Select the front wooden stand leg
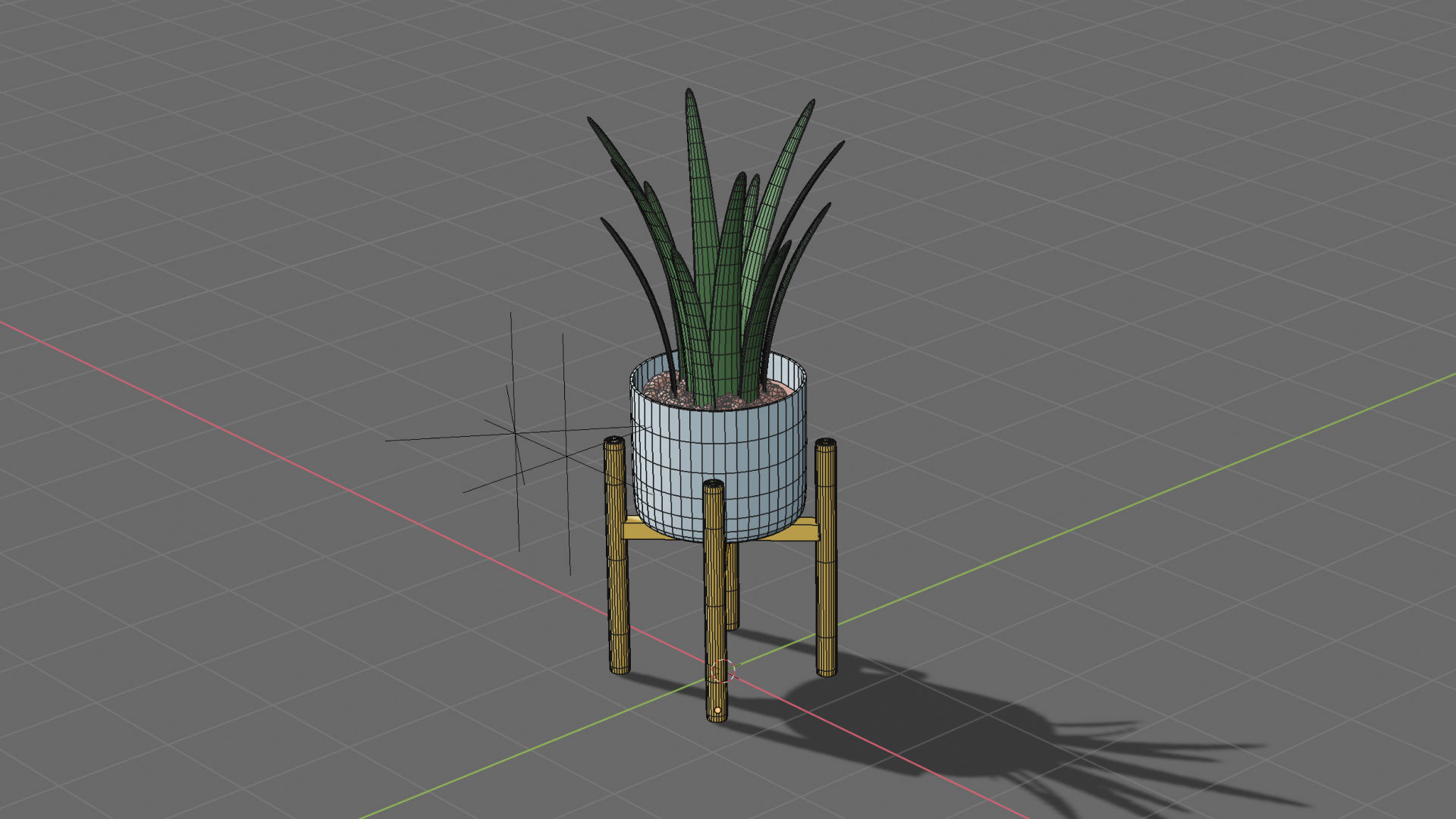The height and width of the screenshot is (819, 1456). click(717, 607)
